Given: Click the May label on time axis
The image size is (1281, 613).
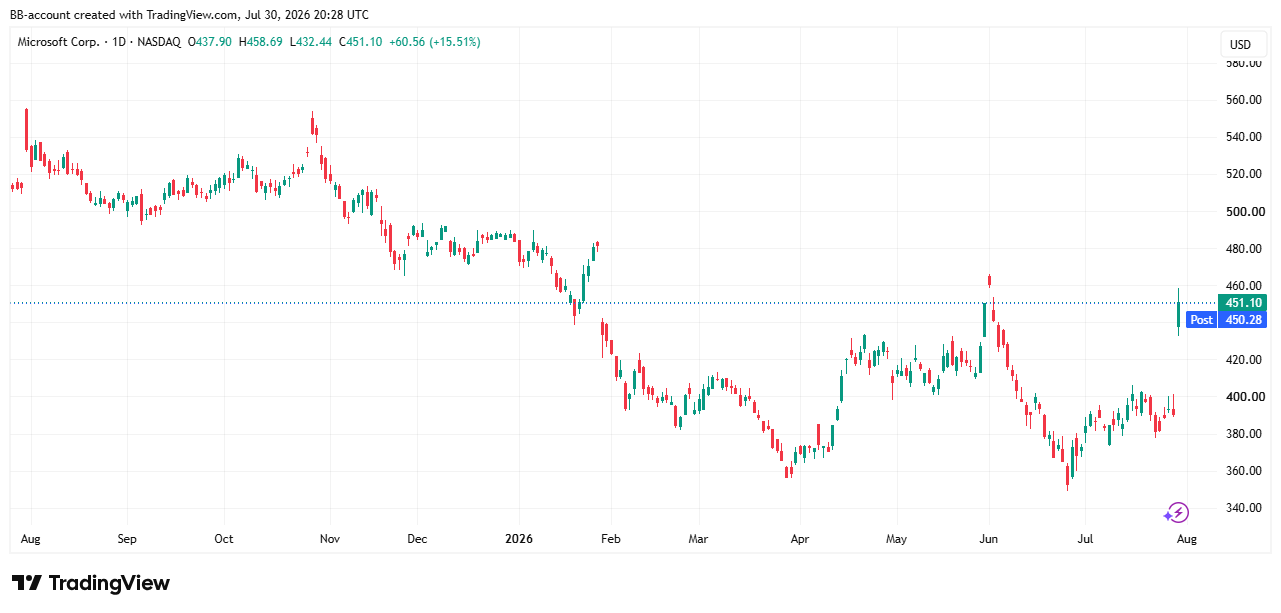Looking at the screenshot, I should (x=896, y=539).
